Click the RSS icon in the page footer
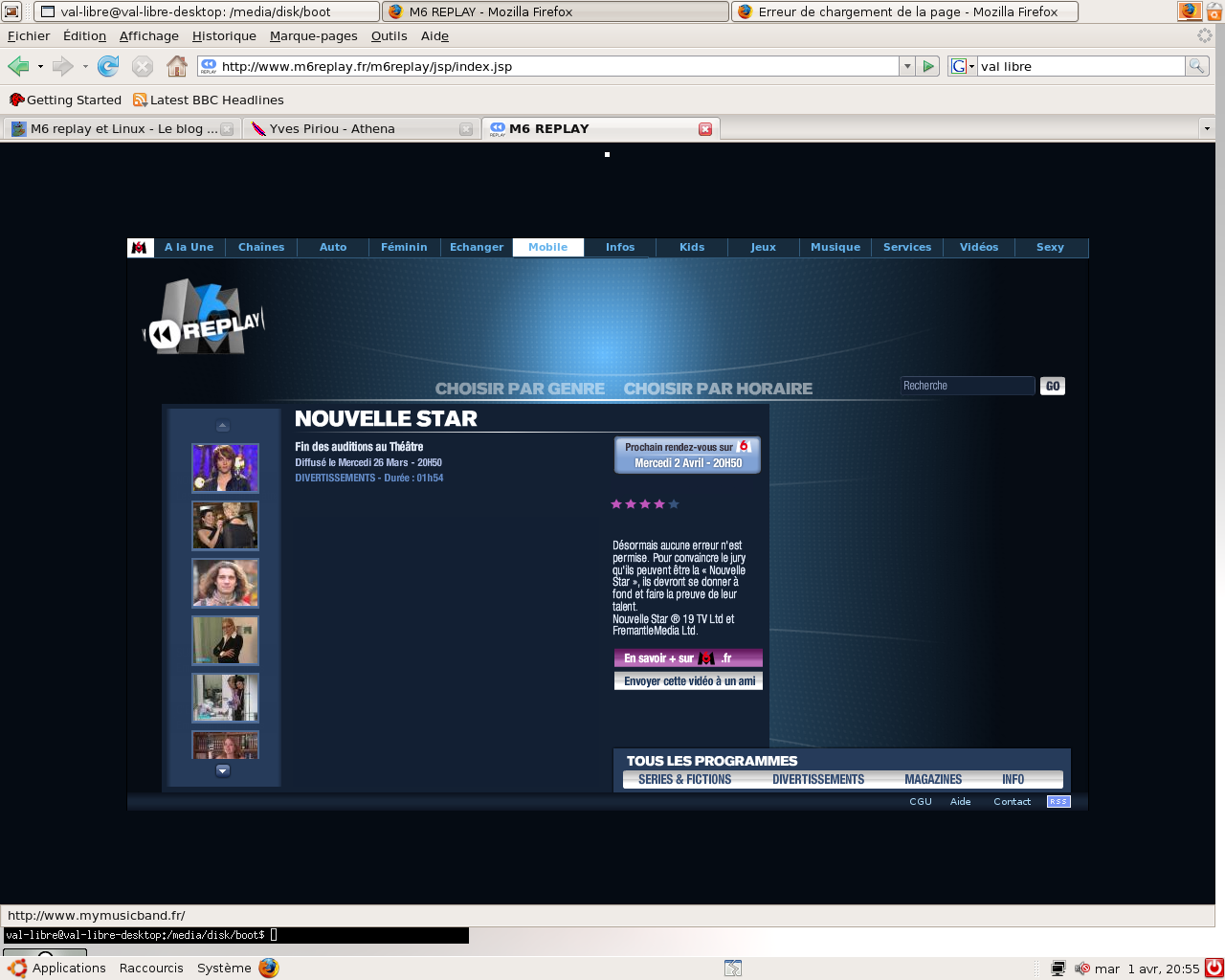 (1058, 802)
